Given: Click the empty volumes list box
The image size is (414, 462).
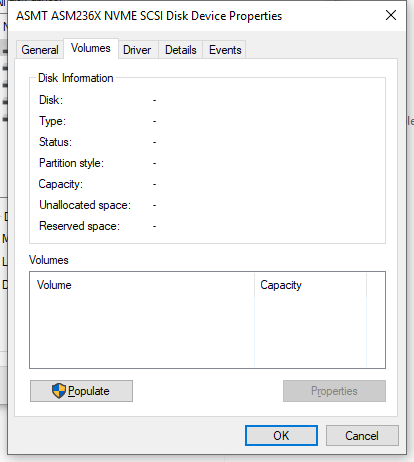Looking at the screenshot, I should [207, 320].
